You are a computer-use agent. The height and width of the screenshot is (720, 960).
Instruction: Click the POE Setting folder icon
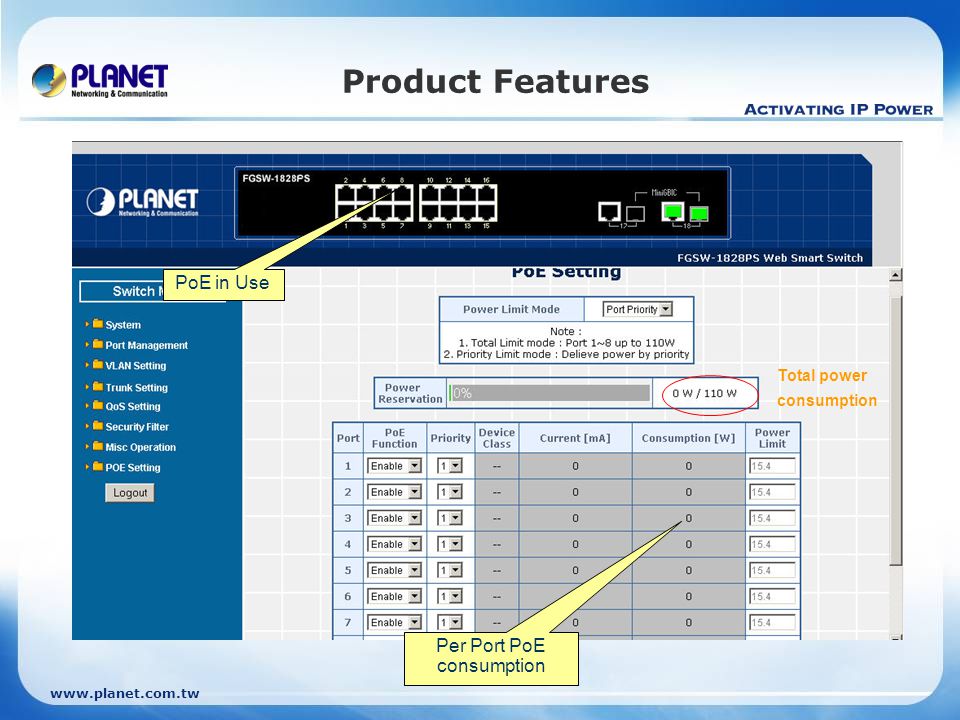(97, 467)
